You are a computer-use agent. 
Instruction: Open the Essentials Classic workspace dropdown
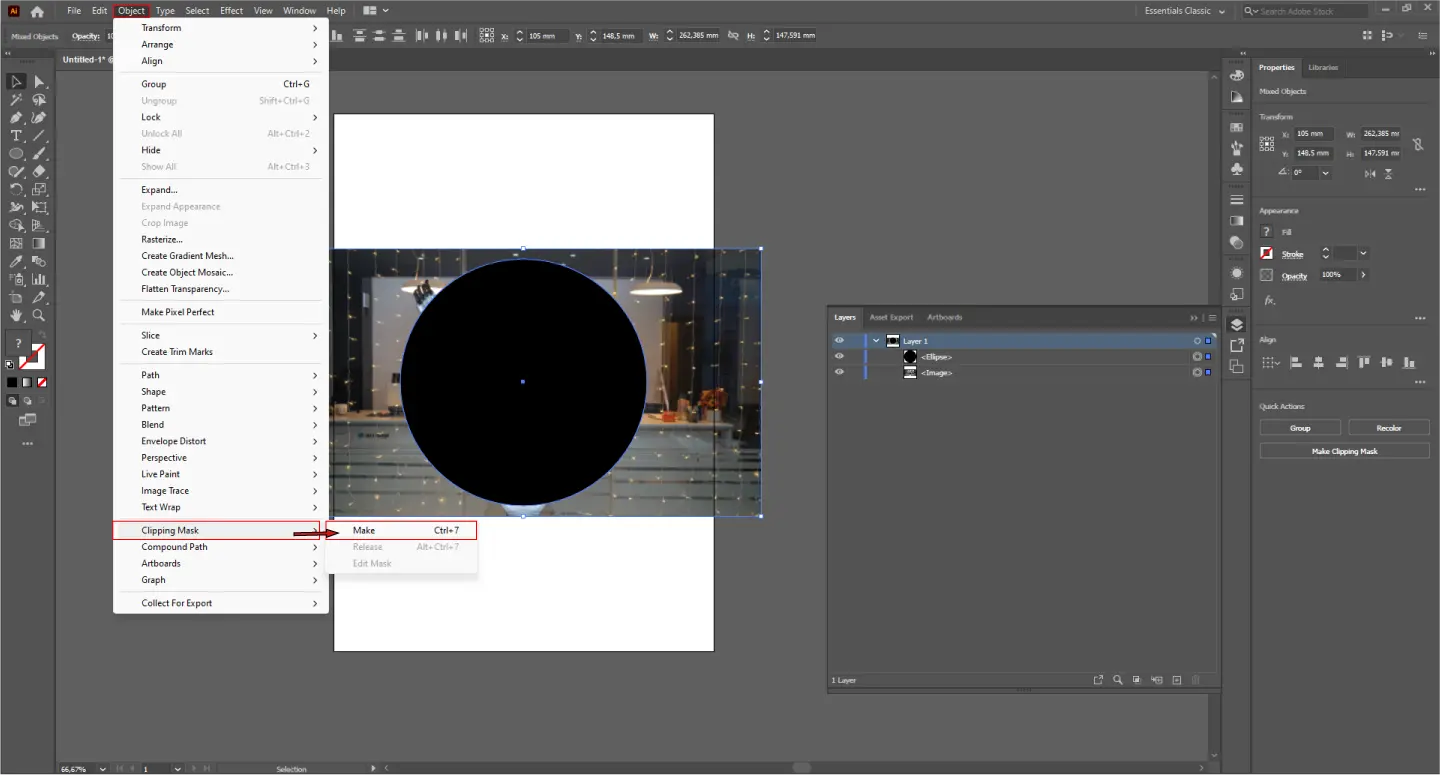1185,11
